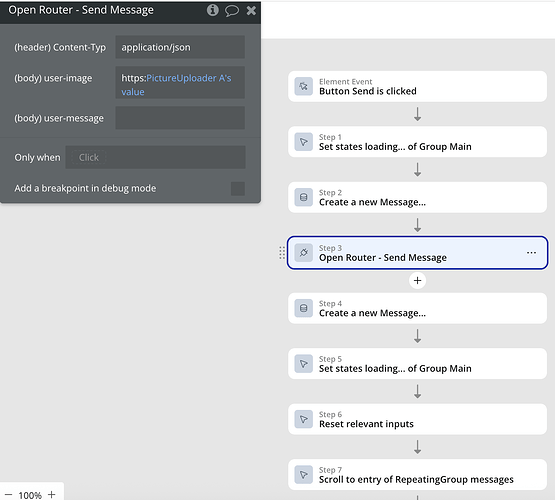Viewport: 555px width, 500px height.
Task: Click the Only when condition field
Action: 155,157
